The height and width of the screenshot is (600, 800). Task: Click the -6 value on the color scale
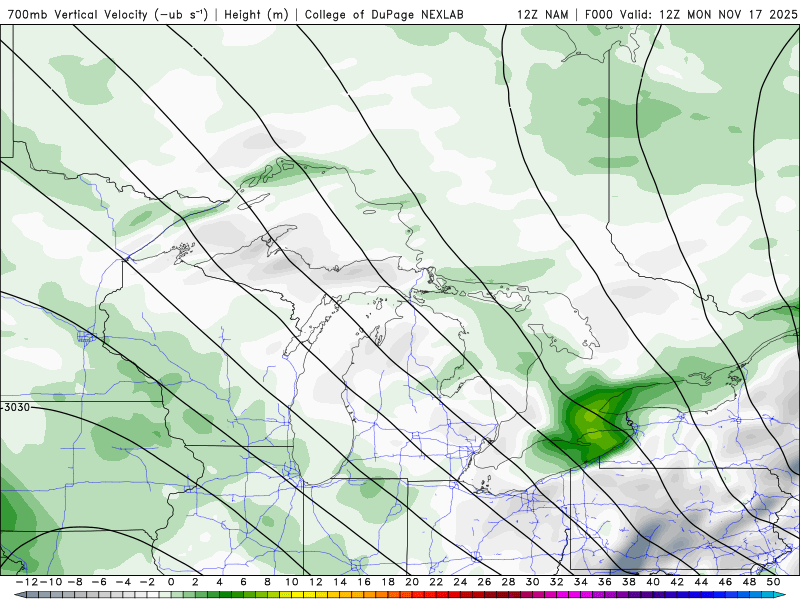[x=99, y=582]
